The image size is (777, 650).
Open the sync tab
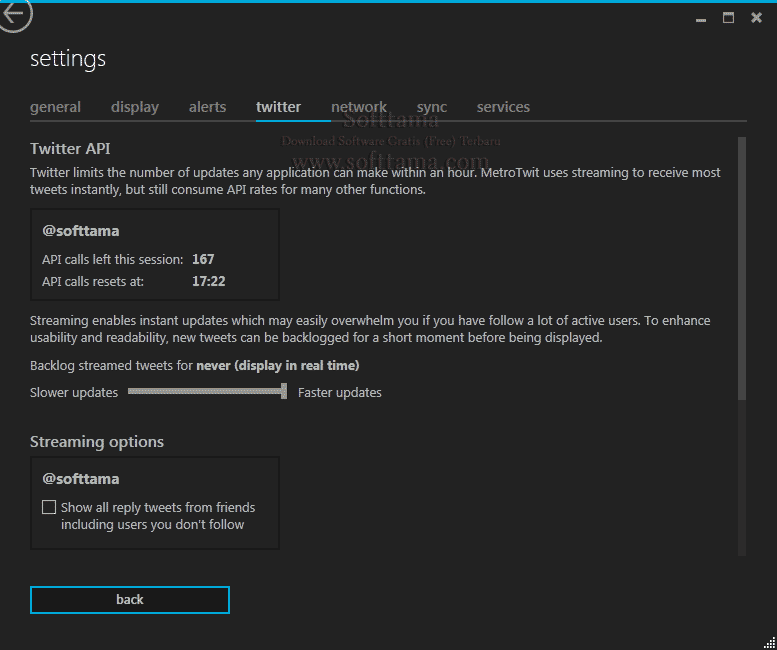coord(432,107)
